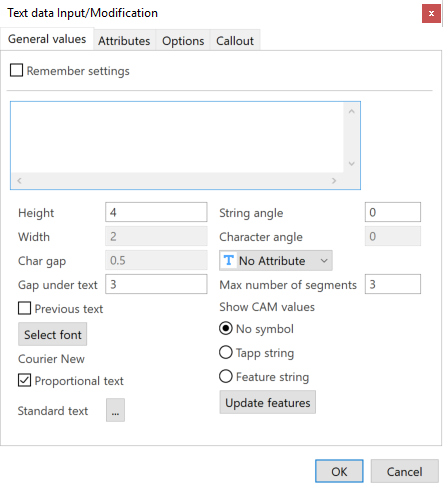The width and height of the screenshot is (443, 496).
Task: Select the Tapp string radio button
Action: pos(226,352)
